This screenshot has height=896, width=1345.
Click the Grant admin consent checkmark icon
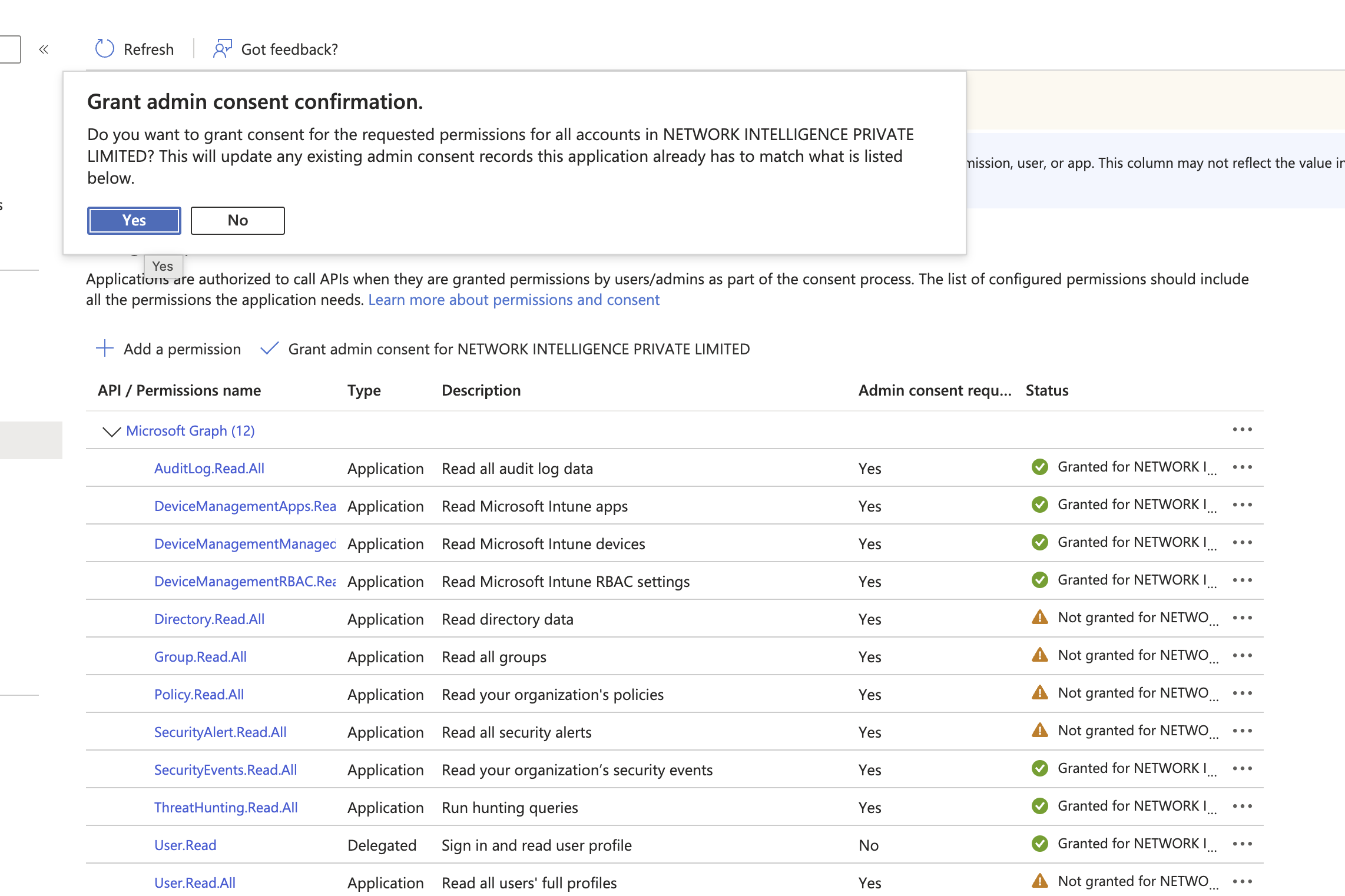pos(270,349)
